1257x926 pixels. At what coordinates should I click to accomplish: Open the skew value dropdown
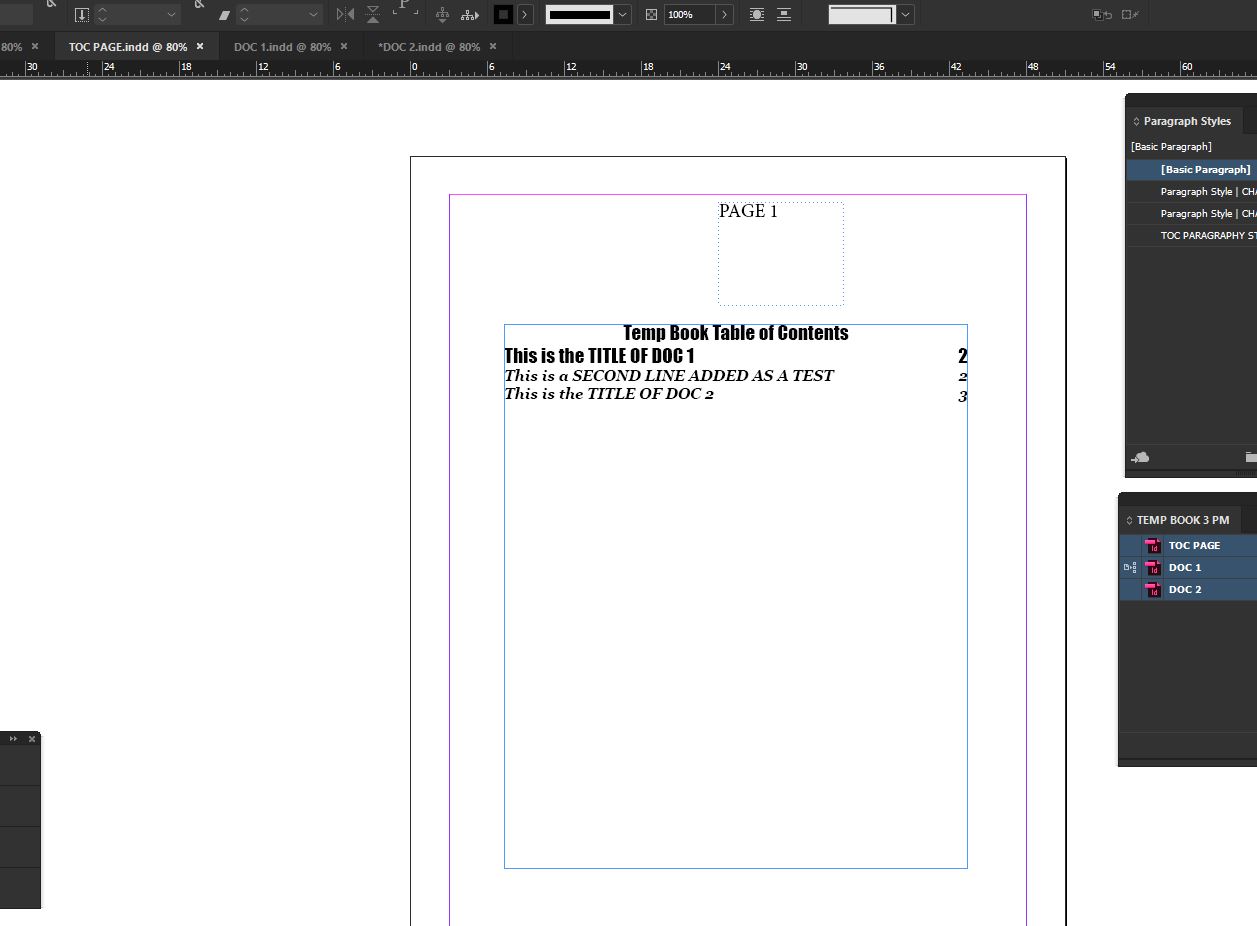point(313,15)
